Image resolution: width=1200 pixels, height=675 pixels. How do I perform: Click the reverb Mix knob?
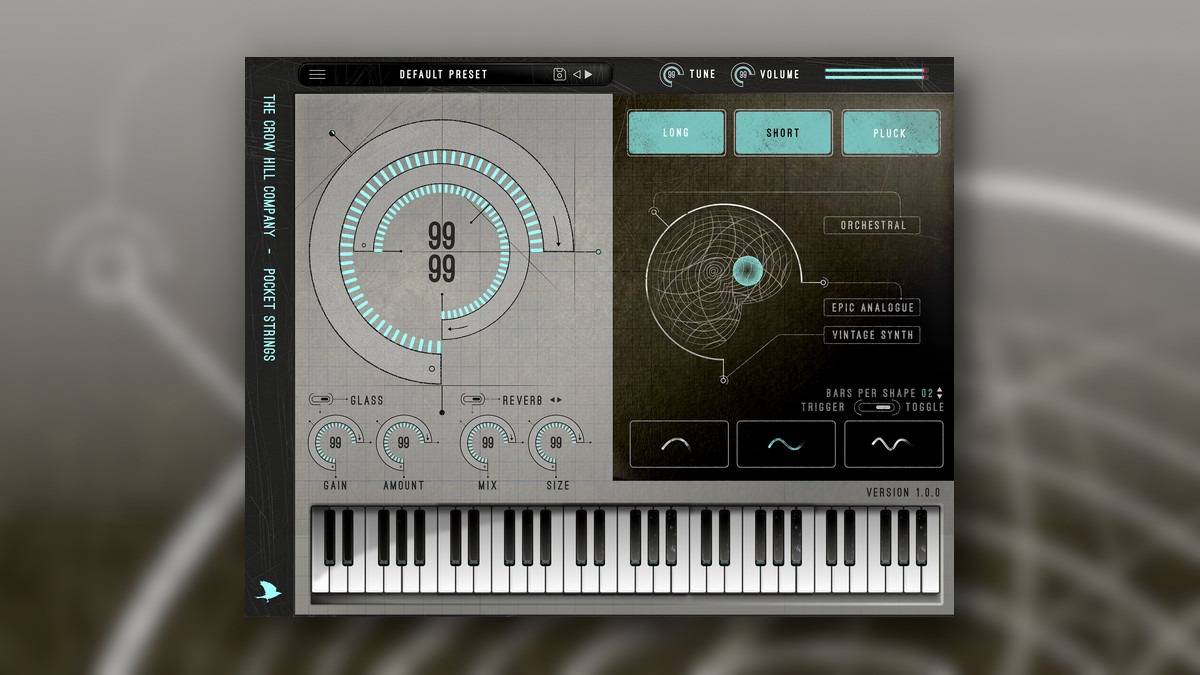[487, 442]
